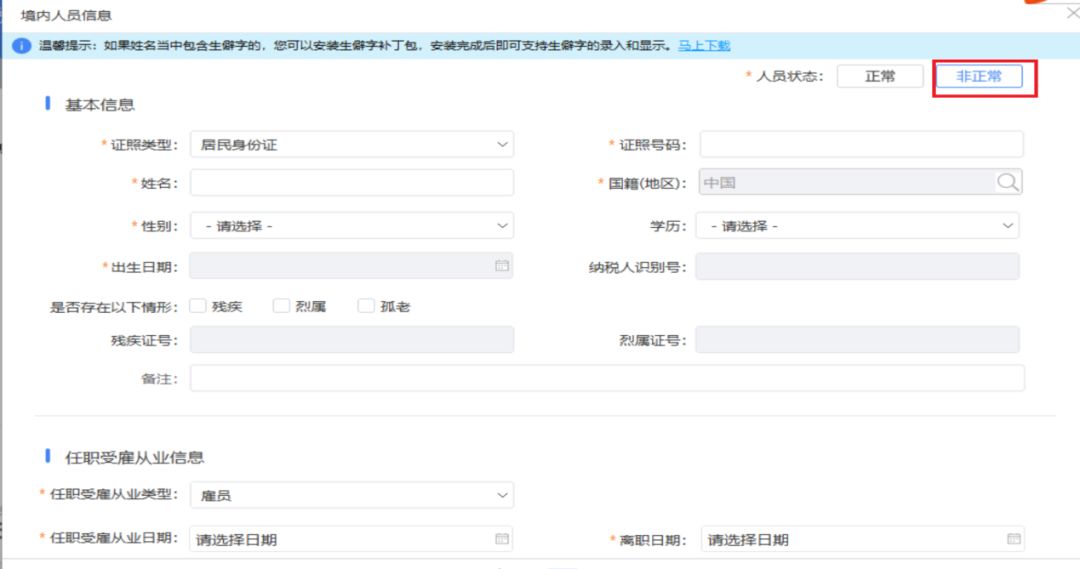The width and height of the screenshot is (1080, 569).
Task: Open the 任职受雇从业类型 dropdown
Action: click(x=352, y=495)
